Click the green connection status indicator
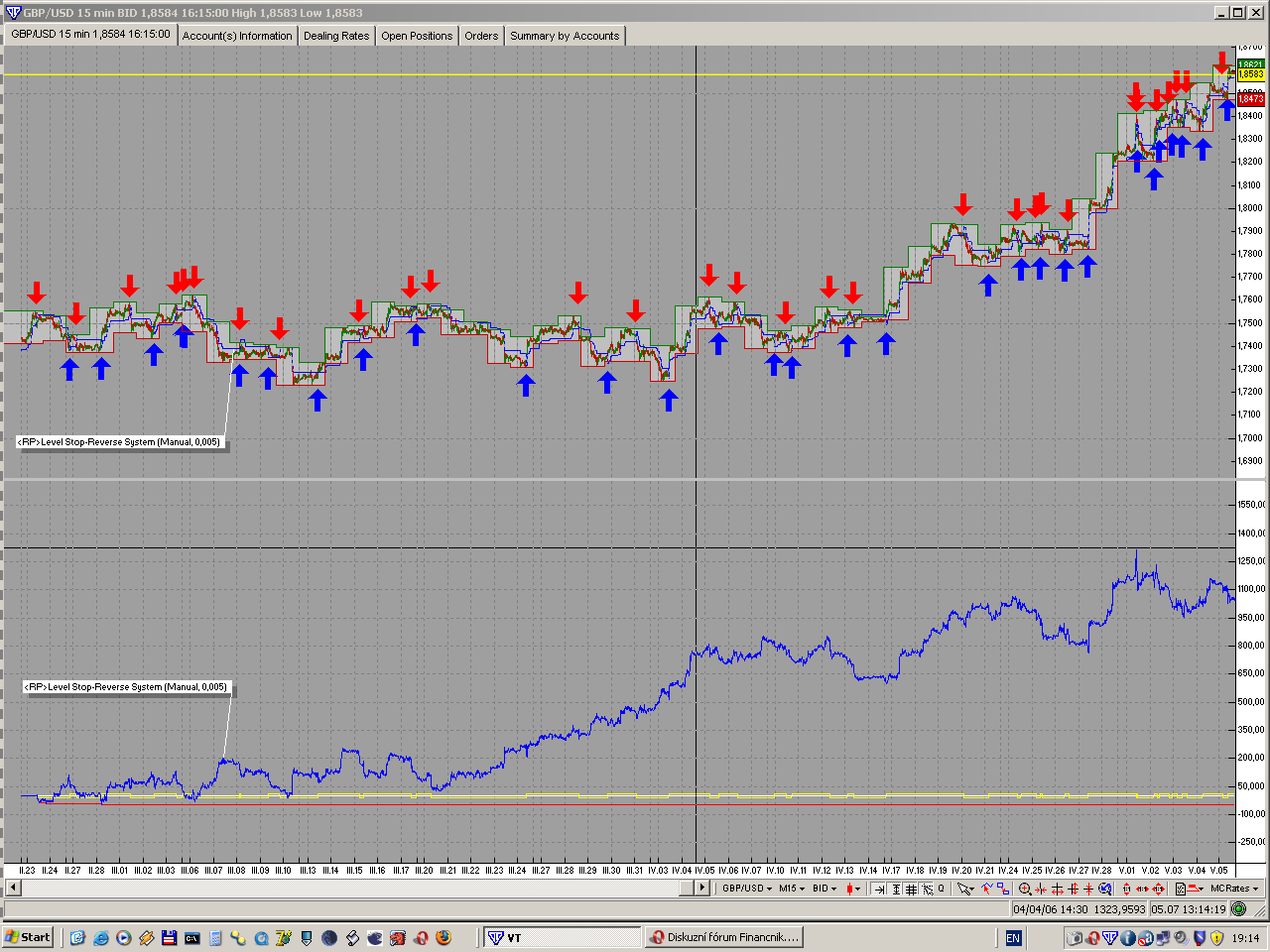Image resolution: width=1270 pixels, height=952 pixels. click(1238, 908)
